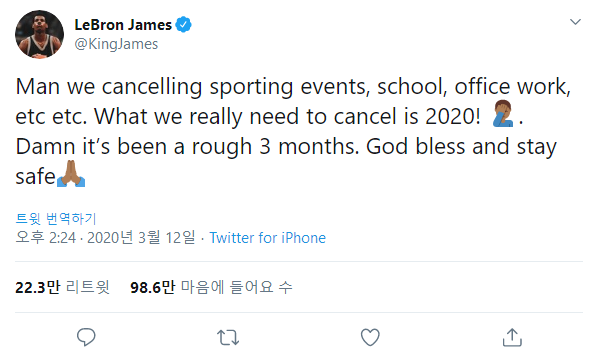
Task: Click the facepalm emoji in the tweet
Action: click(503, 114)
